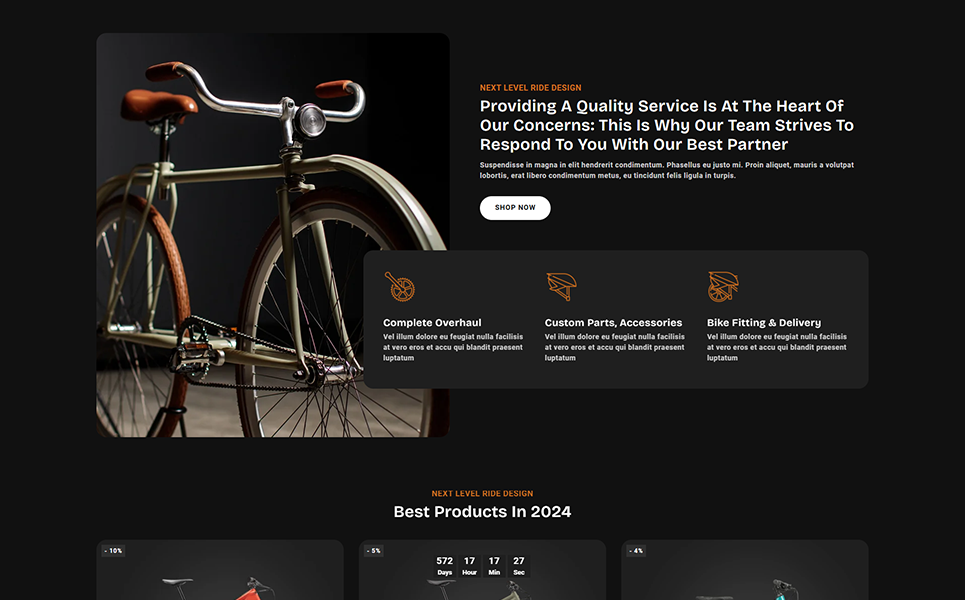Click the 27 Sec countdown box
This screenshot has width=965, height=600.
(x=519, y=566)
